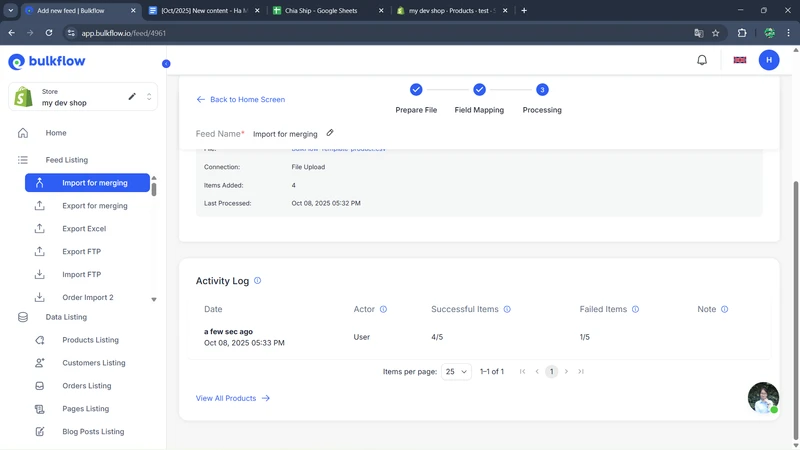The height and width of the screenshot is (450, 800).
Task: Open the Items per page dropdown
Action: (456, 372)
